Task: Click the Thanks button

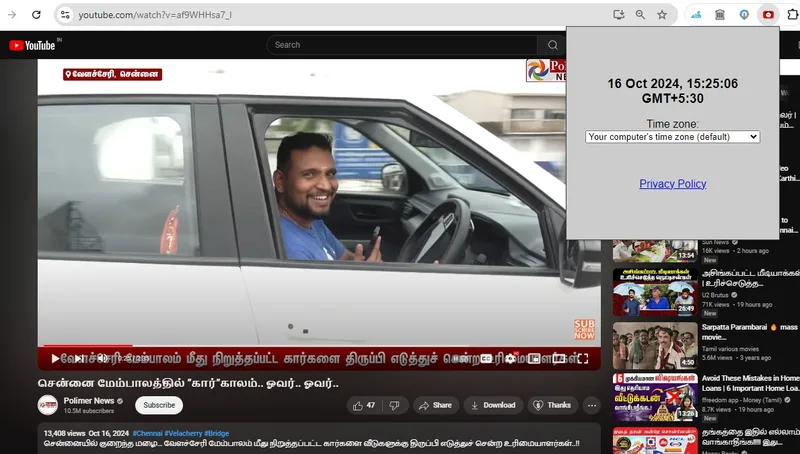Action: (553, 406)
